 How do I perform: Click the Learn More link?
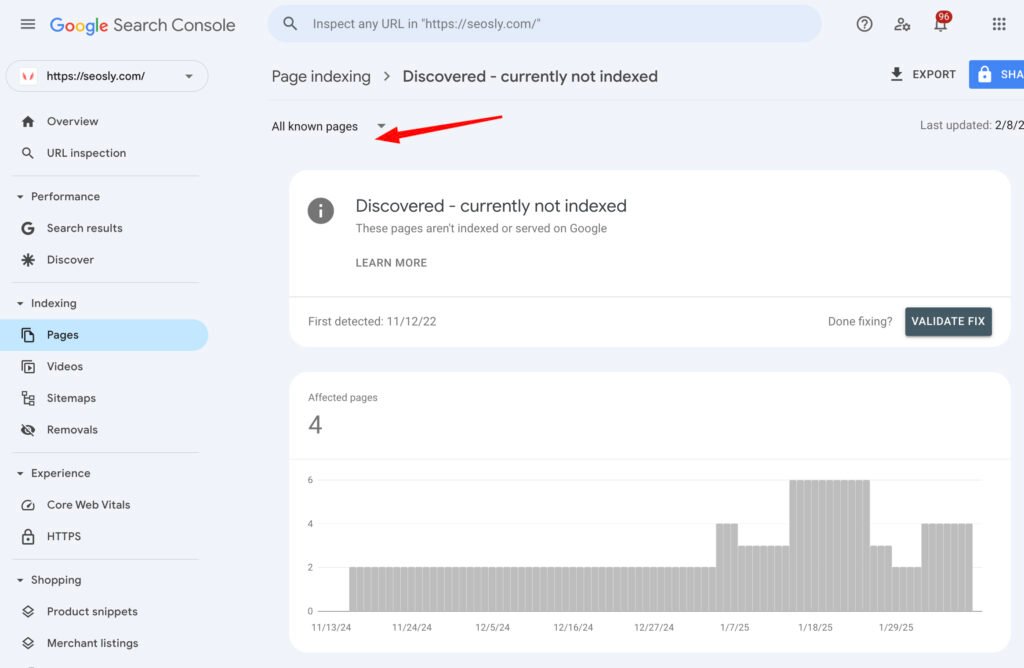(x=391, y=263)
